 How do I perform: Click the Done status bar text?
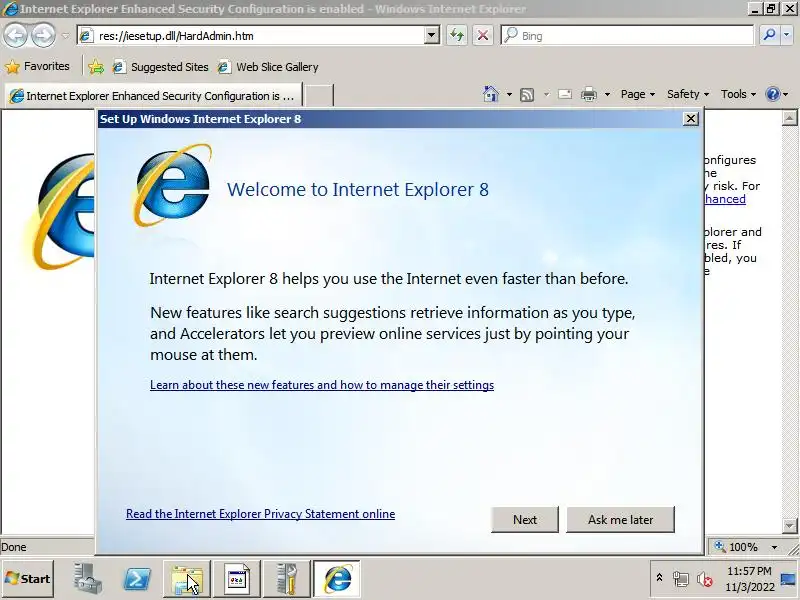click(x=14, y=547)
